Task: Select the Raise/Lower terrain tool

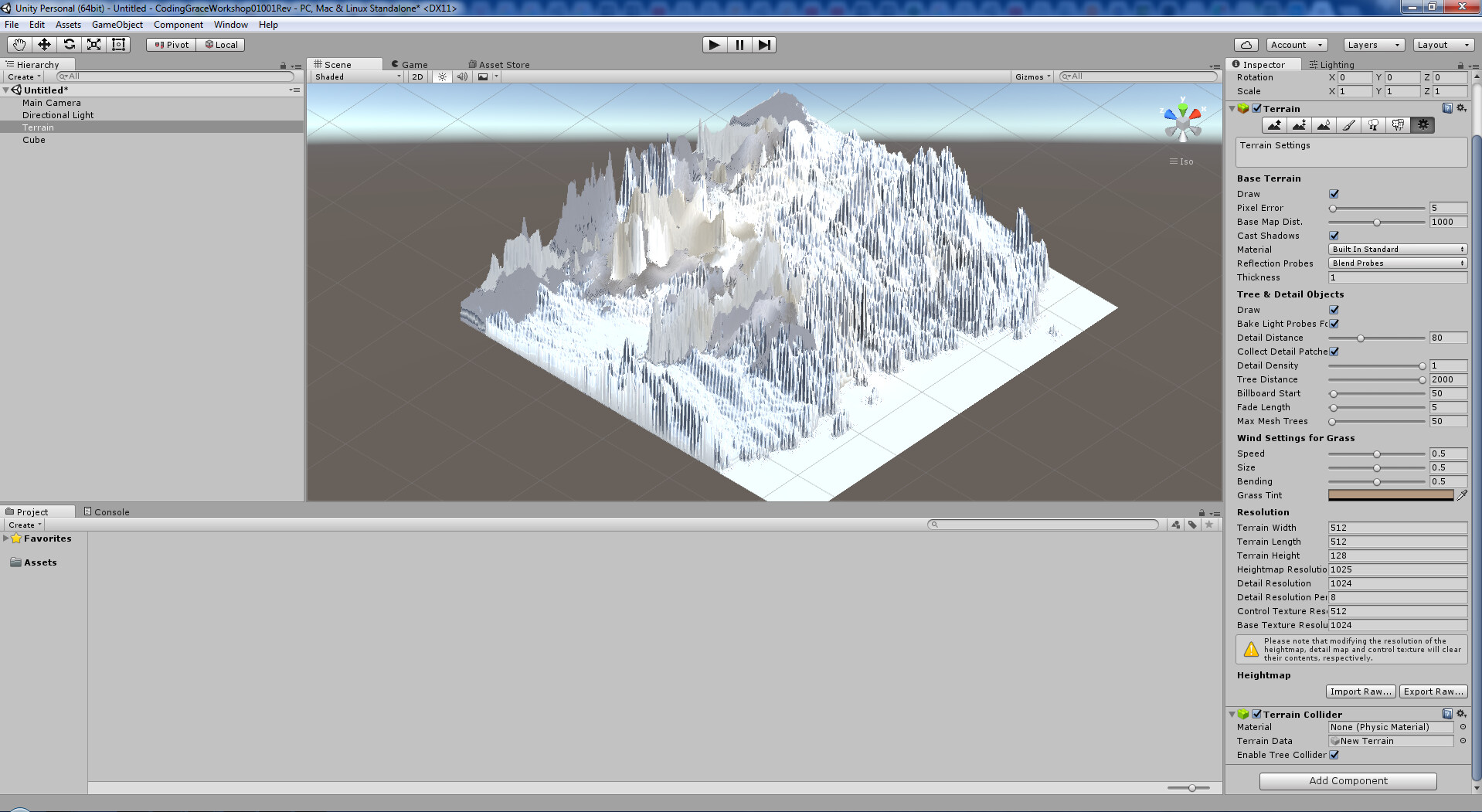Action: coord(1274,124)
